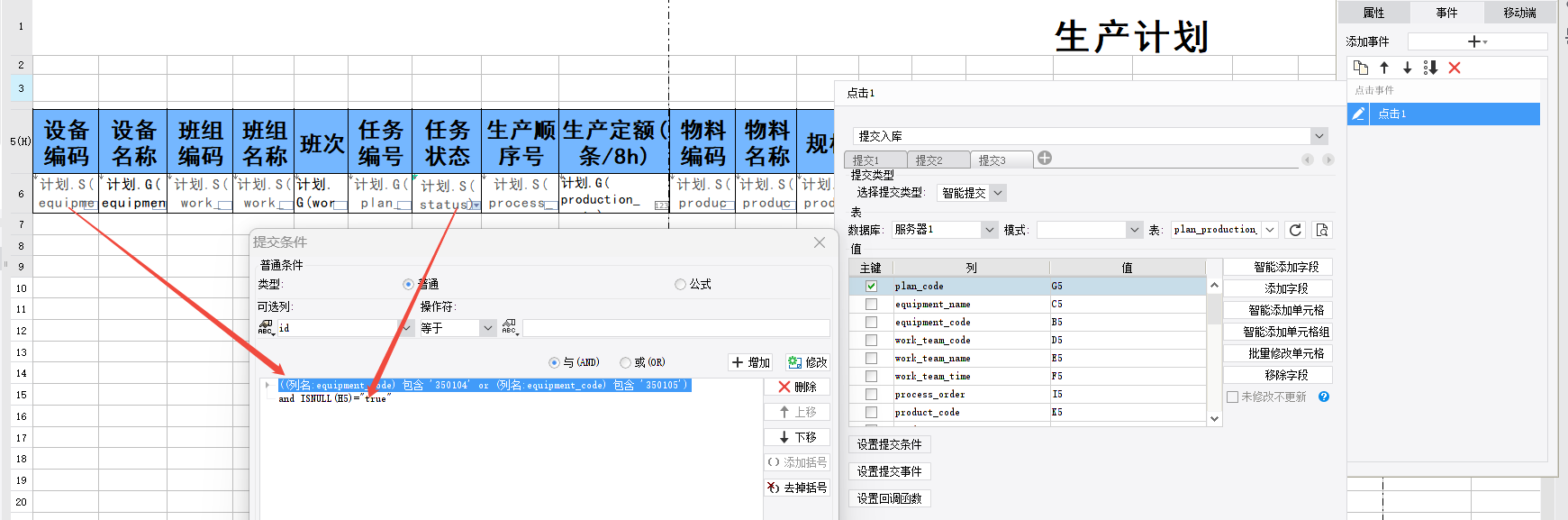The height and width of the screenshot is (520, 1568).
Task: Delete the event with the red X icon
Action: pos(1455,68)
